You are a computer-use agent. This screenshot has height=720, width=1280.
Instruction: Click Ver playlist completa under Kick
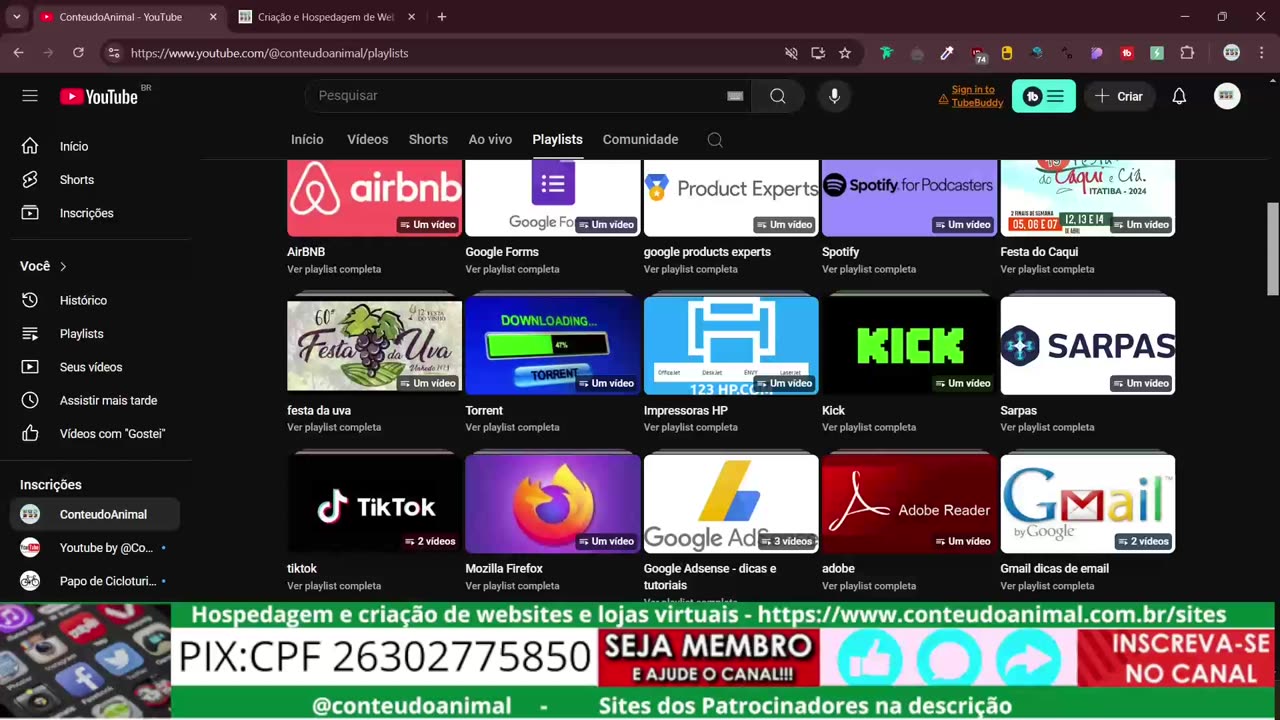click(x=869, y=427)
